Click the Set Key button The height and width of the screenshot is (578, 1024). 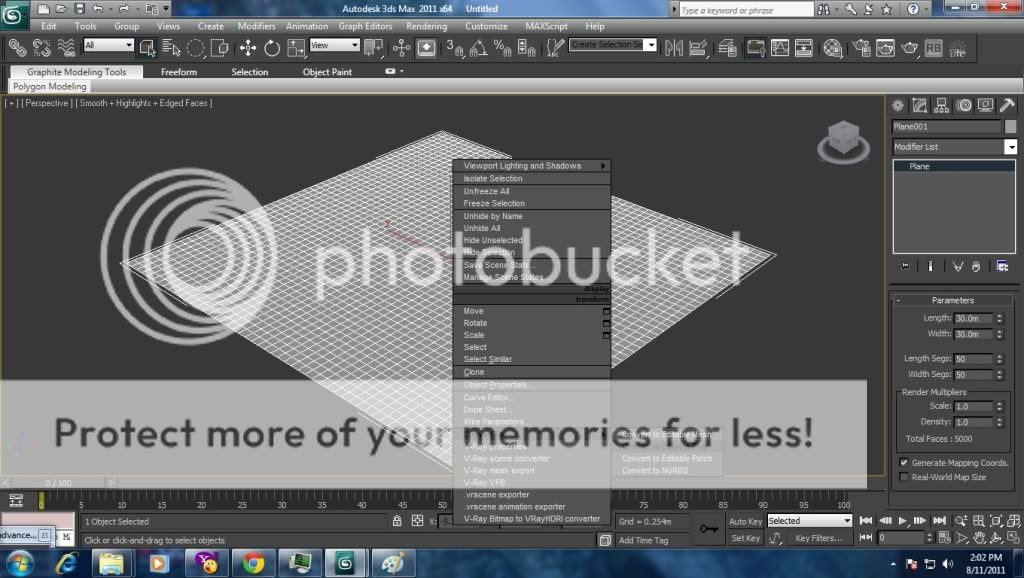point(745,538)
